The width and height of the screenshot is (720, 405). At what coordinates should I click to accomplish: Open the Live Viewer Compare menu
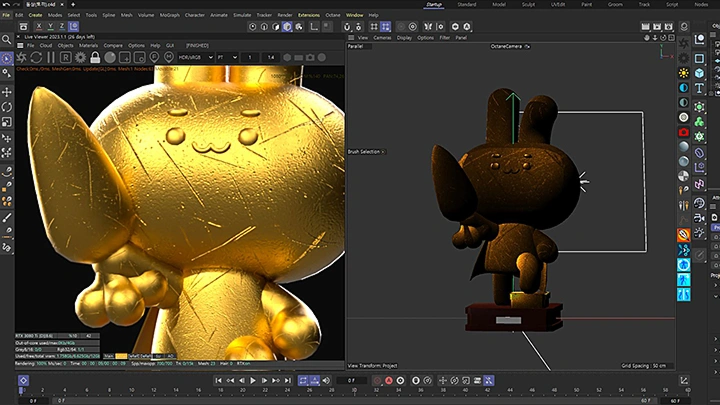coord(113,45)
